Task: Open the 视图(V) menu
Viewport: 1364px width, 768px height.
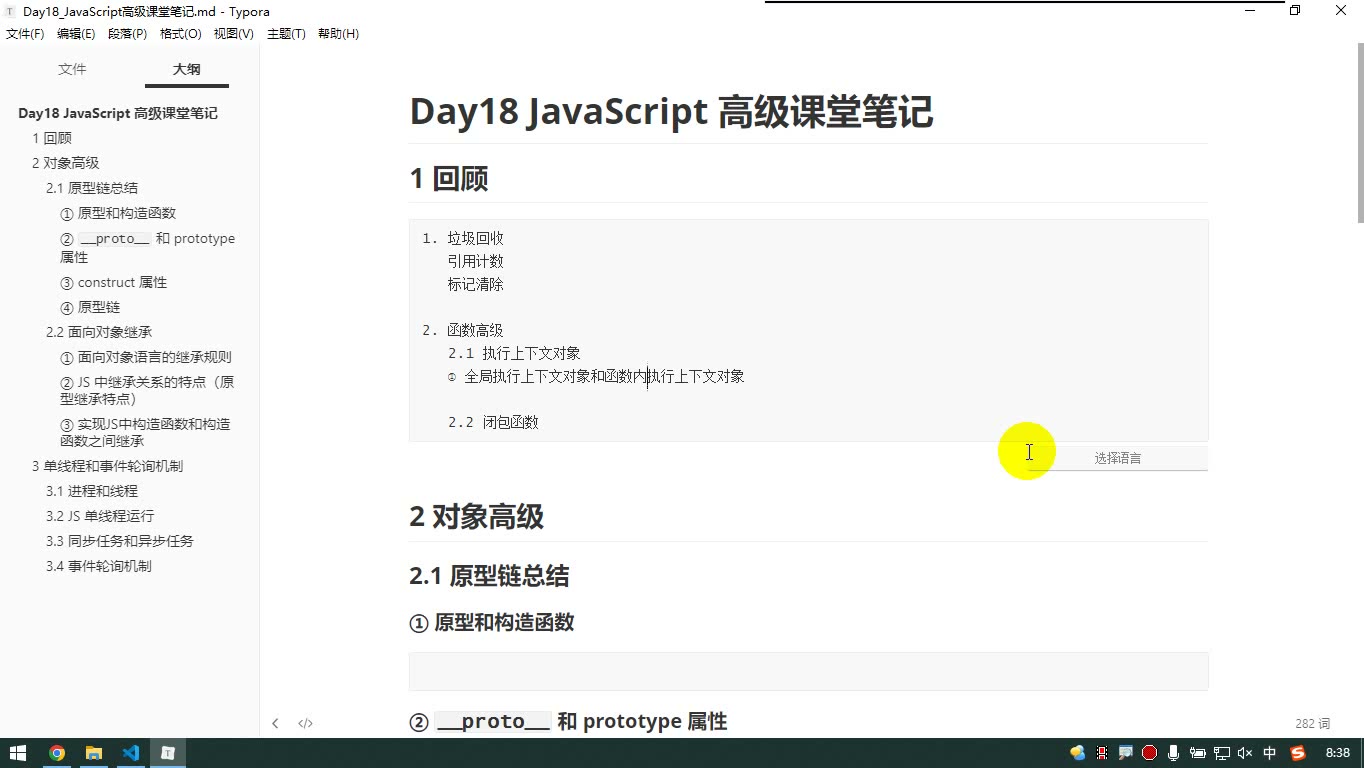Action: point(234,34)
